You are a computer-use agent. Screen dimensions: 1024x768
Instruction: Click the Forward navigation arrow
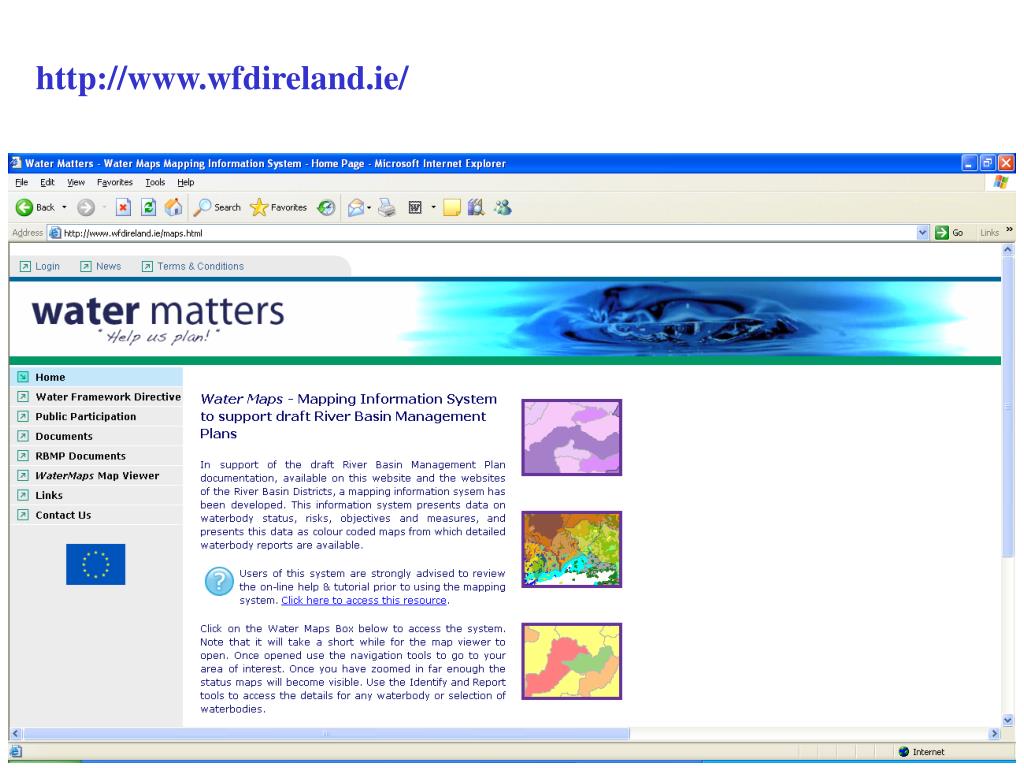click(86, 208)
